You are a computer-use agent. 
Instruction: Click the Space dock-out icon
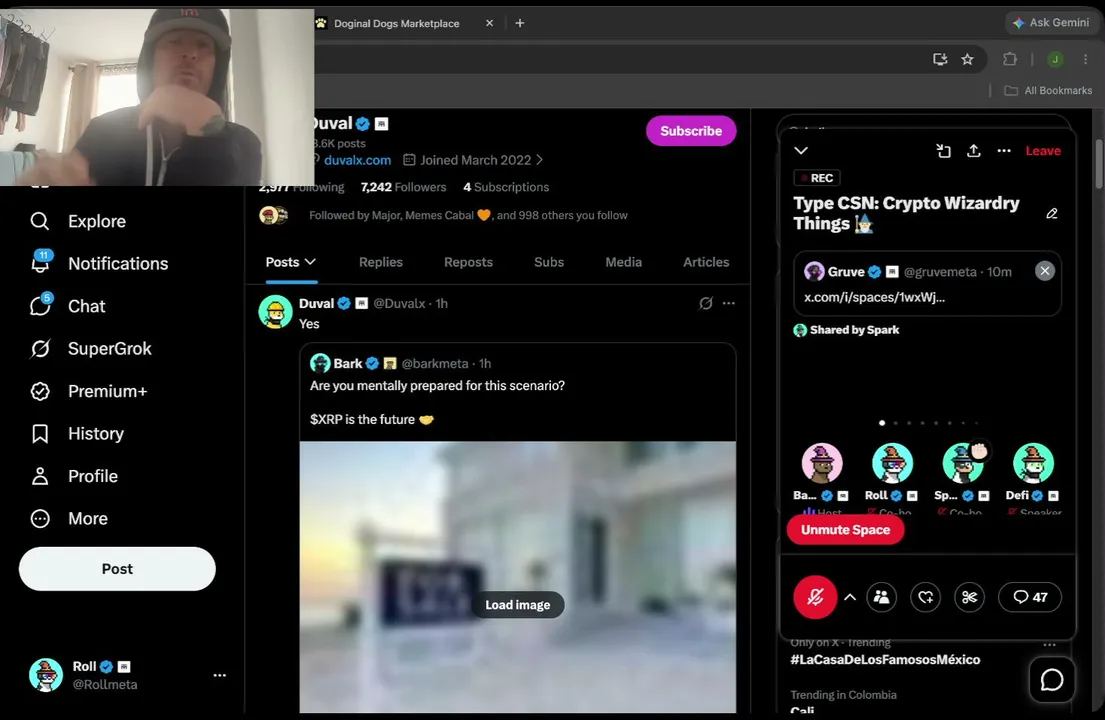pyautogui.click(x=943, y=151)
